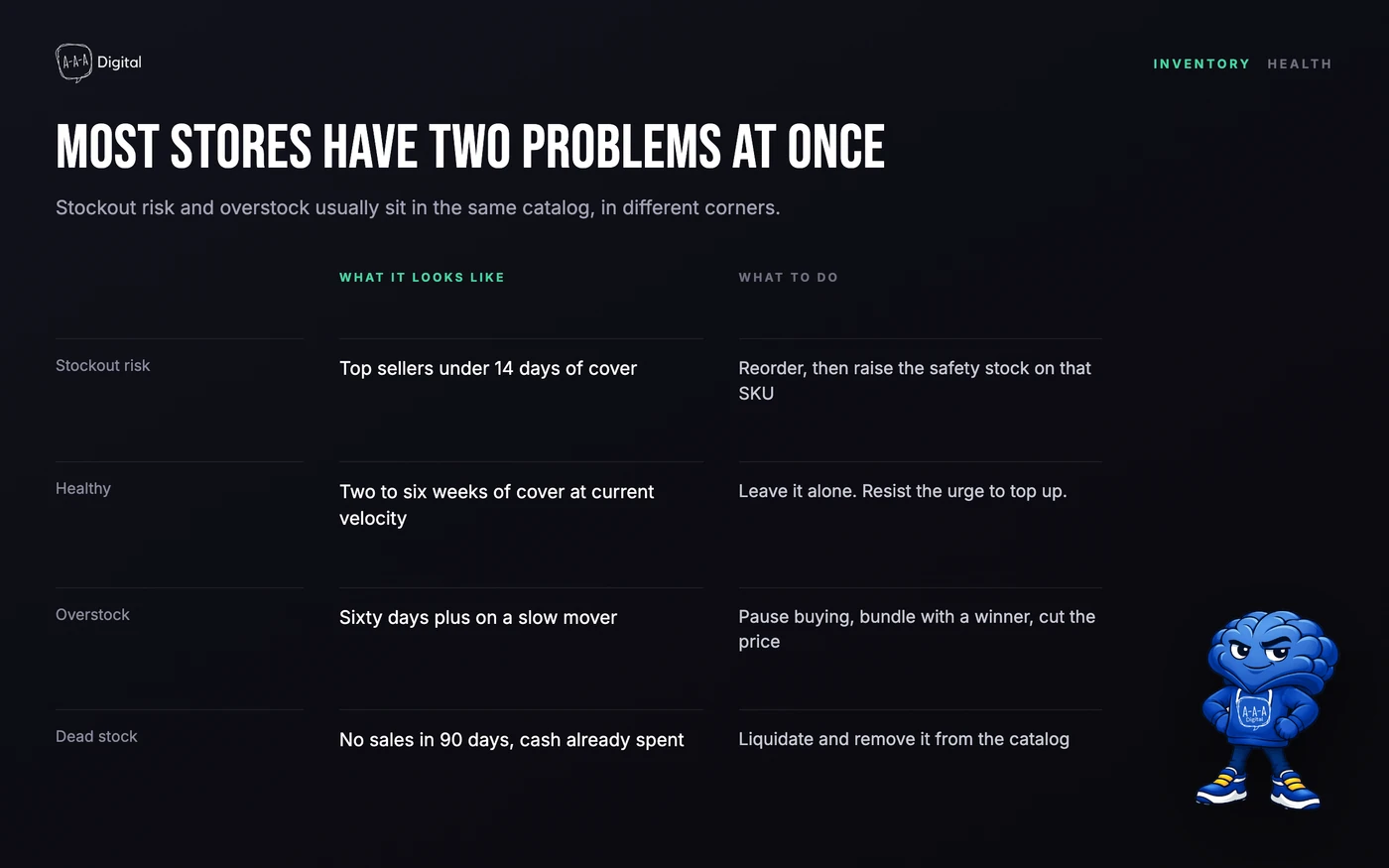Select the Overstock row label
This screenshot has height=868, width=1389.
(92, 614)
